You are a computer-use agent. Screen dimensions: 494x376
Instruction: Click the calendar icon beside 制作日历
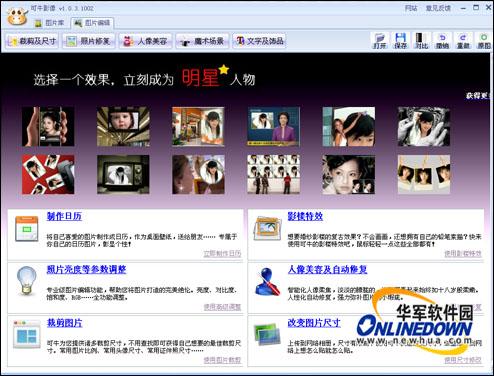(27, 229)
